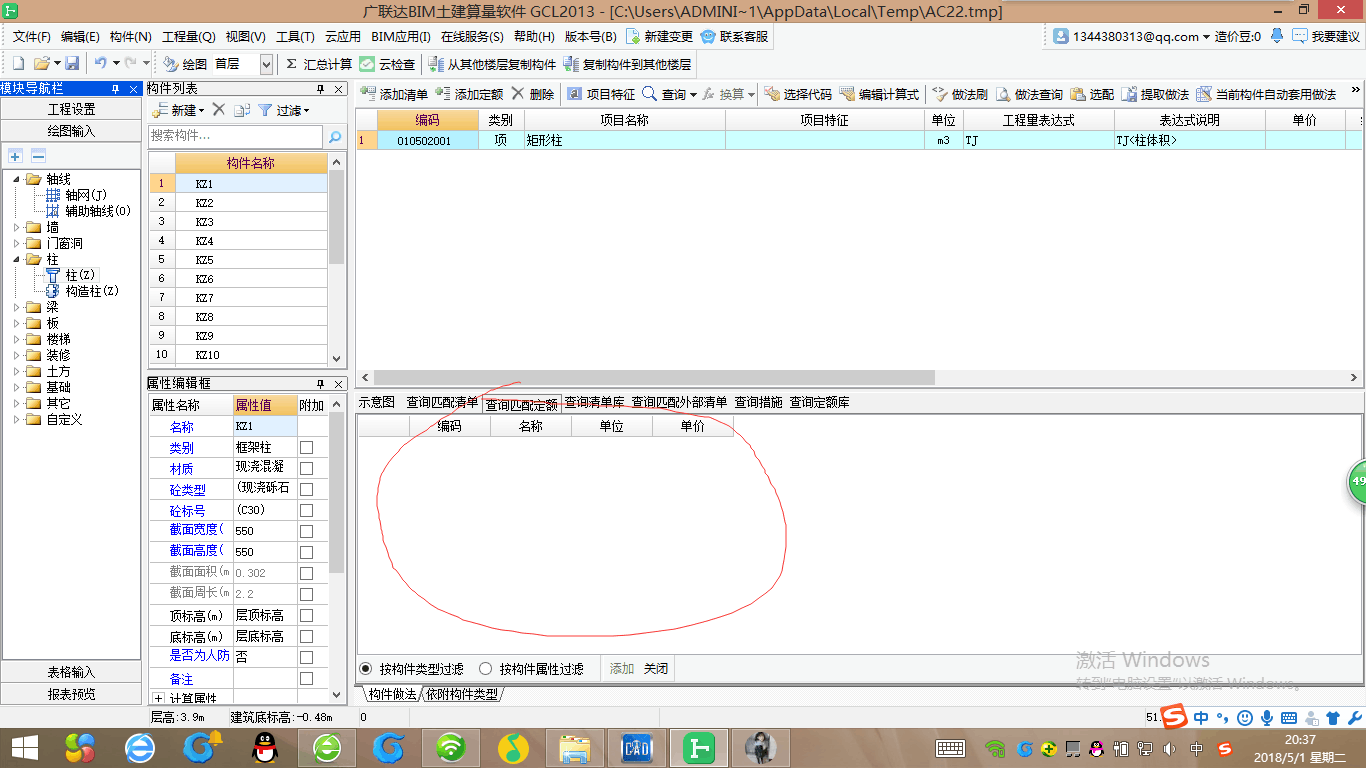Screen dimensions: 1366x768
Task: Open 工程量(Q) menu
Action: pyautogui.click(x=189, y=36)
